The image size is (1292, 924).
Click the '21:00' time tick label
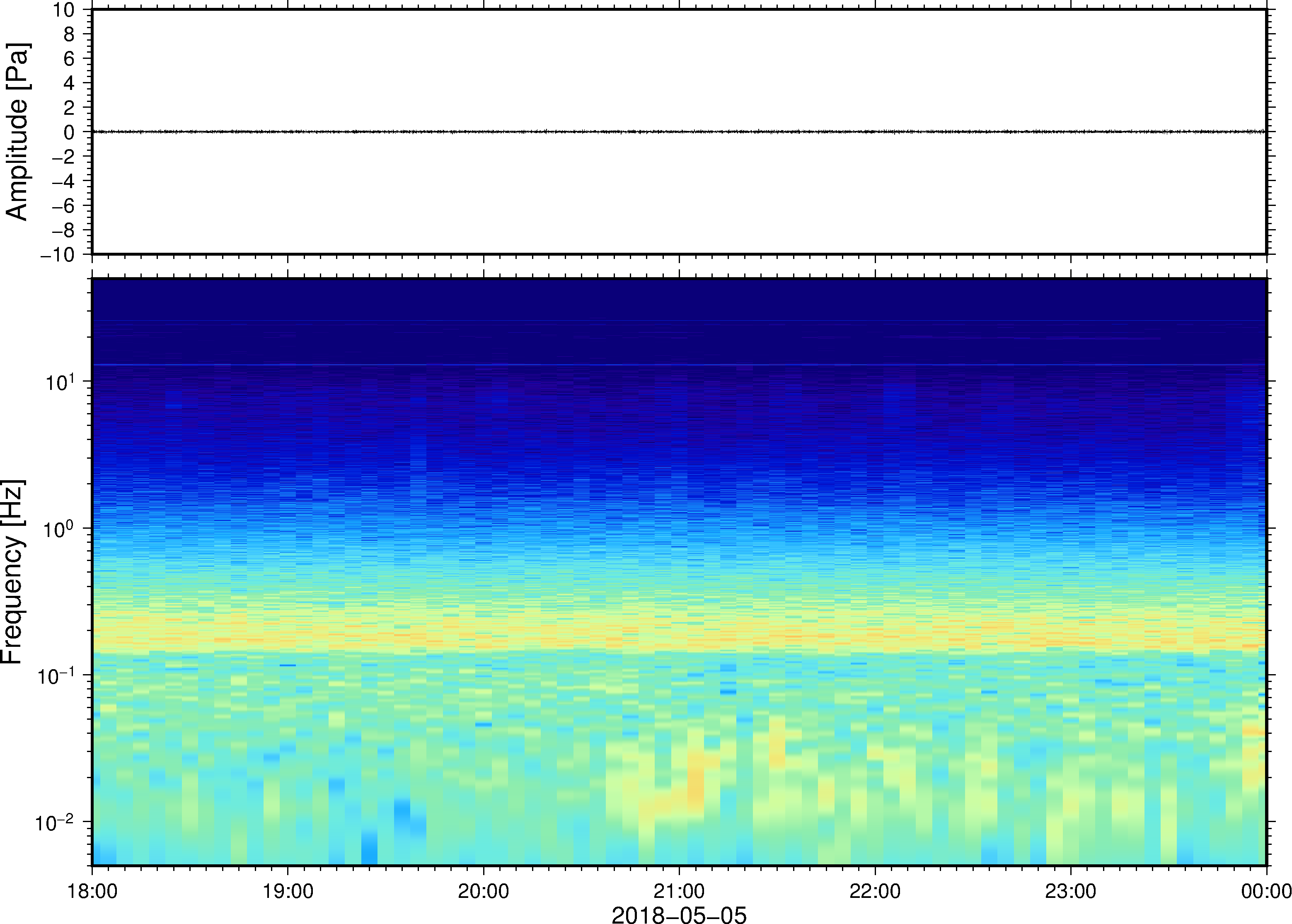click(x=679, y=891)
